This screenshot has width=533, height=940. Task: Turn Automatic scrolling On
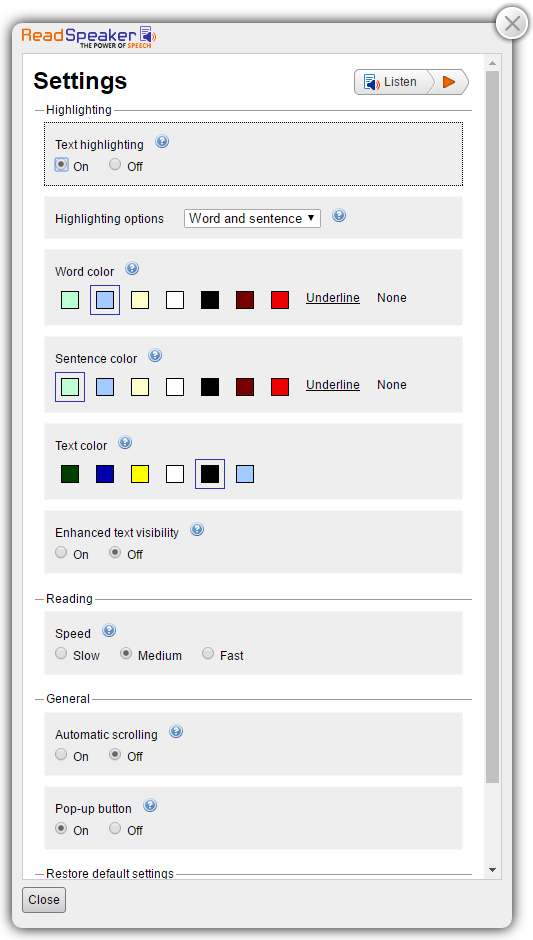click(x=61, y=754)
